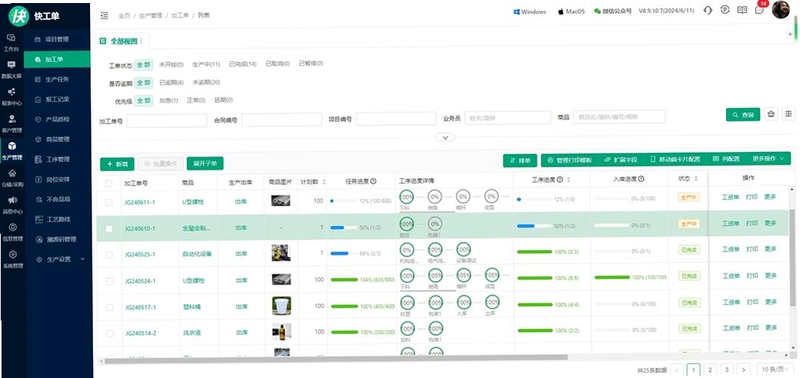This screenshot has width=800, height=378.
Task: Open 项目管理 in the sidebar menu
Action: (57, 39)
